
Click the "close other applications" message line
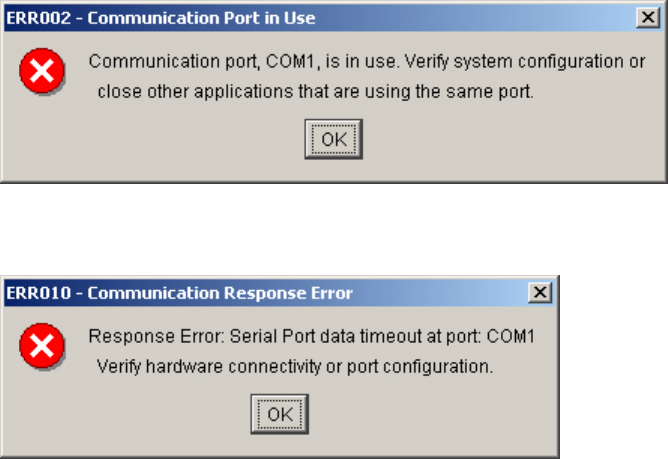[316, 92]
